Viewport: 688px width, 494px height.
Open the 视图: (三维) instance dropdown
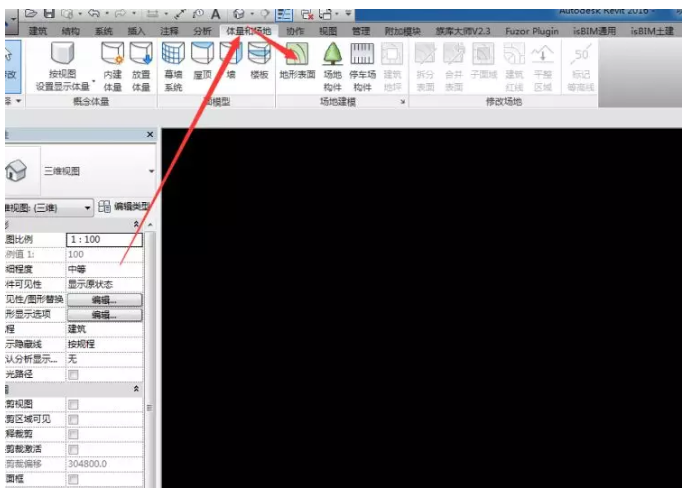tap(87, 208)
